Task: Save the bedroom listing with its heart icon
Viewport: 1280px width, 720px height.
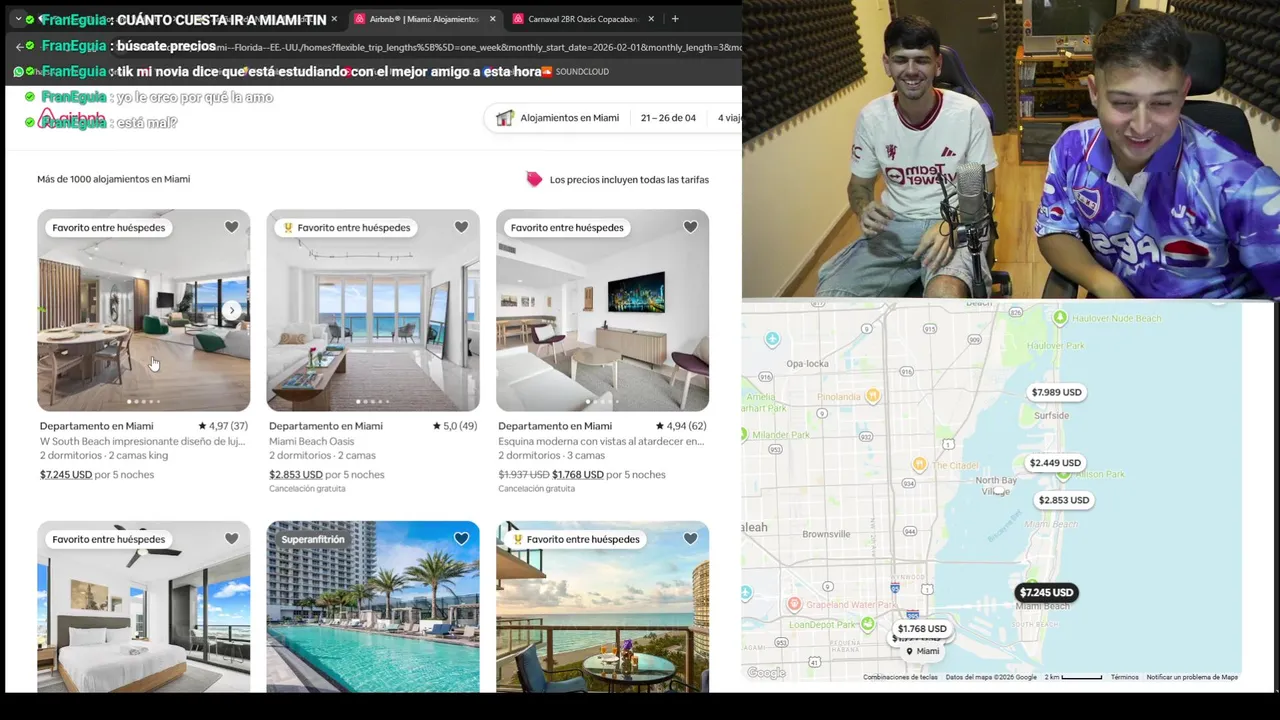Action: (231, 539)
